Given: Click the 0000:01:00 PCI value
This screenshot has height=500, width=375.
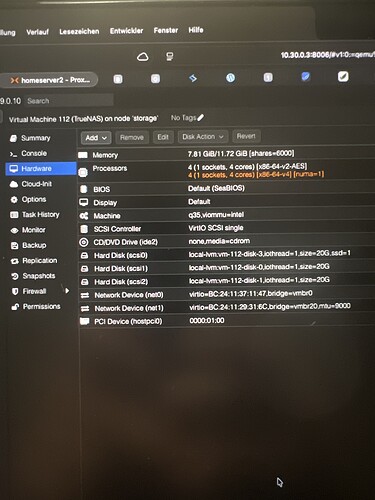Looking at the screenshot, I should [207, 320].
